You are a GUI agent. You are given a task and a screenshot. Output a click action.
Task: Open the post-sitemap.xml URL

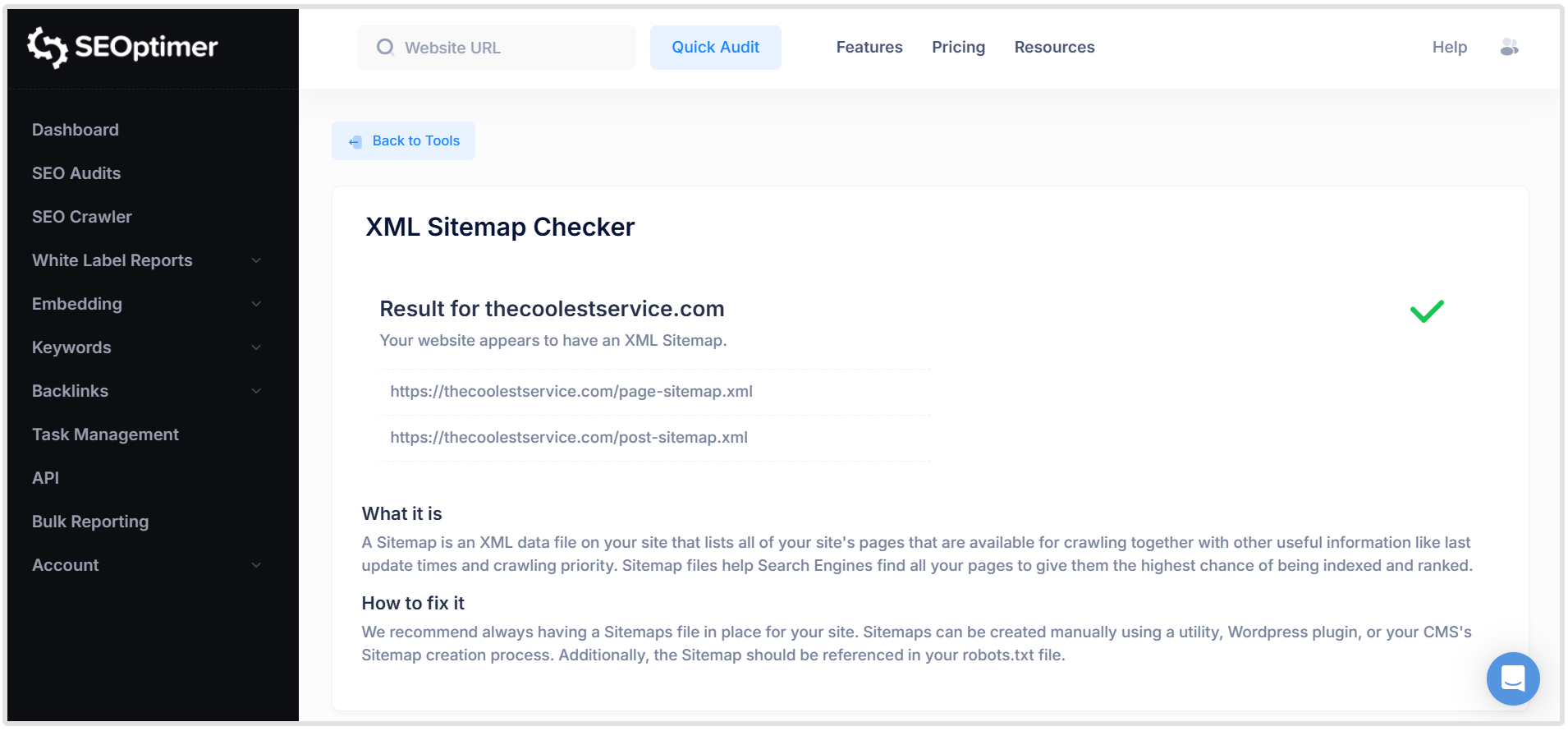569,438
